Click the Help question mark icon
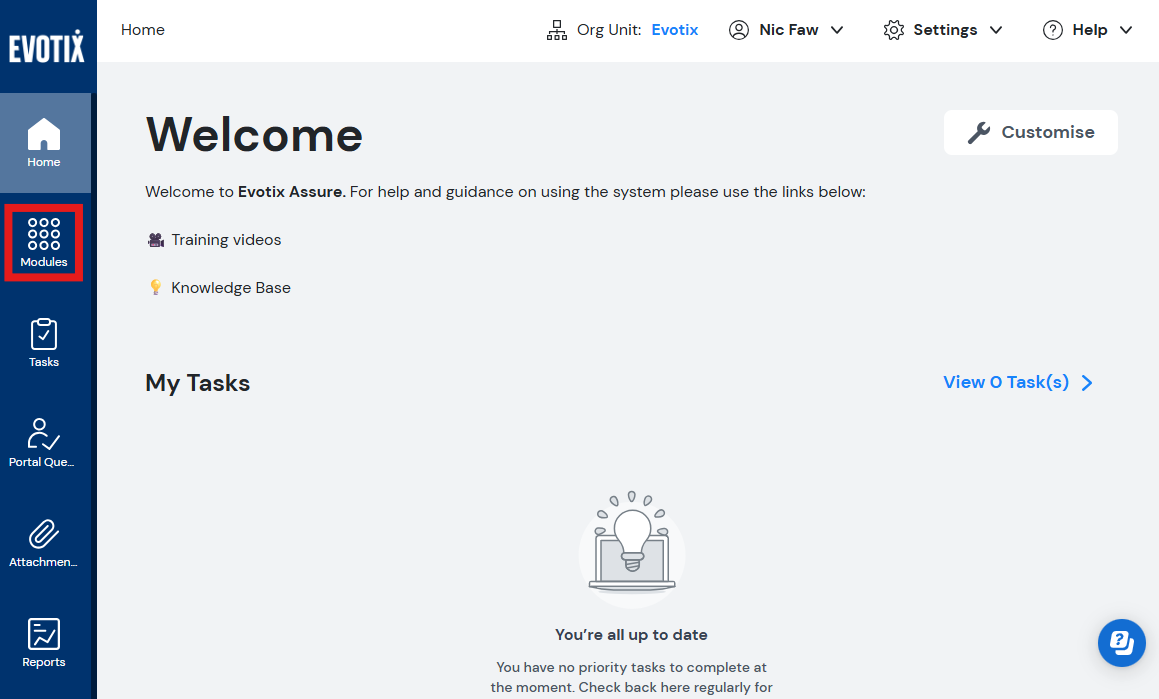 [1053, 30]
